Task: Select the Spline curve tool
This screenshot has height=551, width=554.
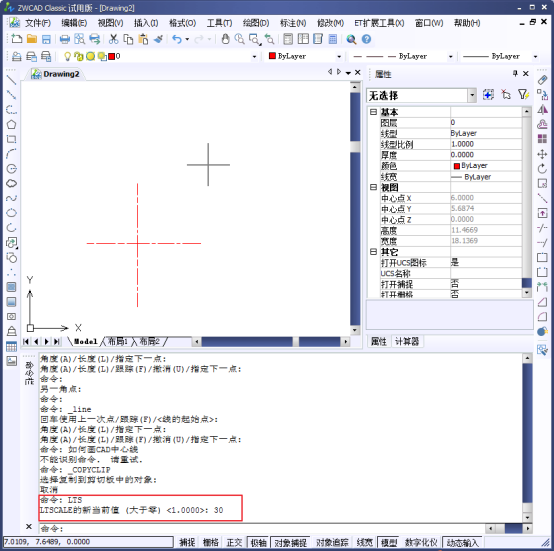Action: click(x=11, y=198)
